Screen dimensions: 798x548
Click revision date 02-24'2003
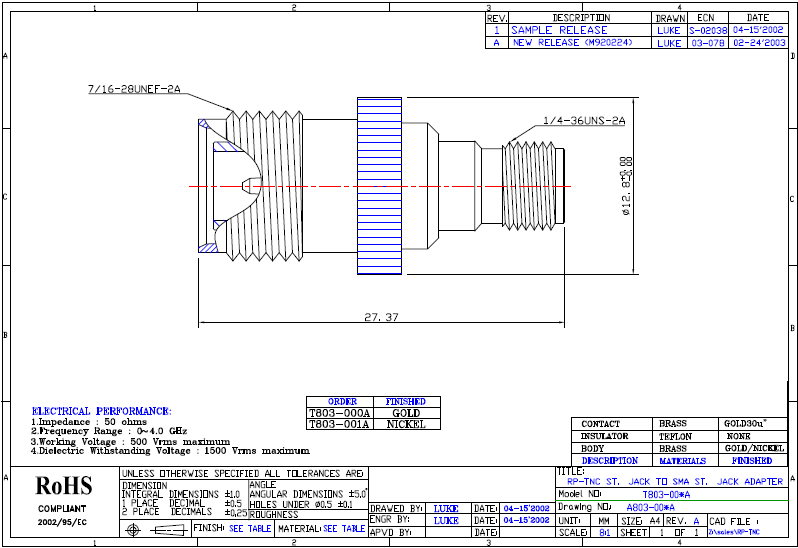tap(750, 43)
